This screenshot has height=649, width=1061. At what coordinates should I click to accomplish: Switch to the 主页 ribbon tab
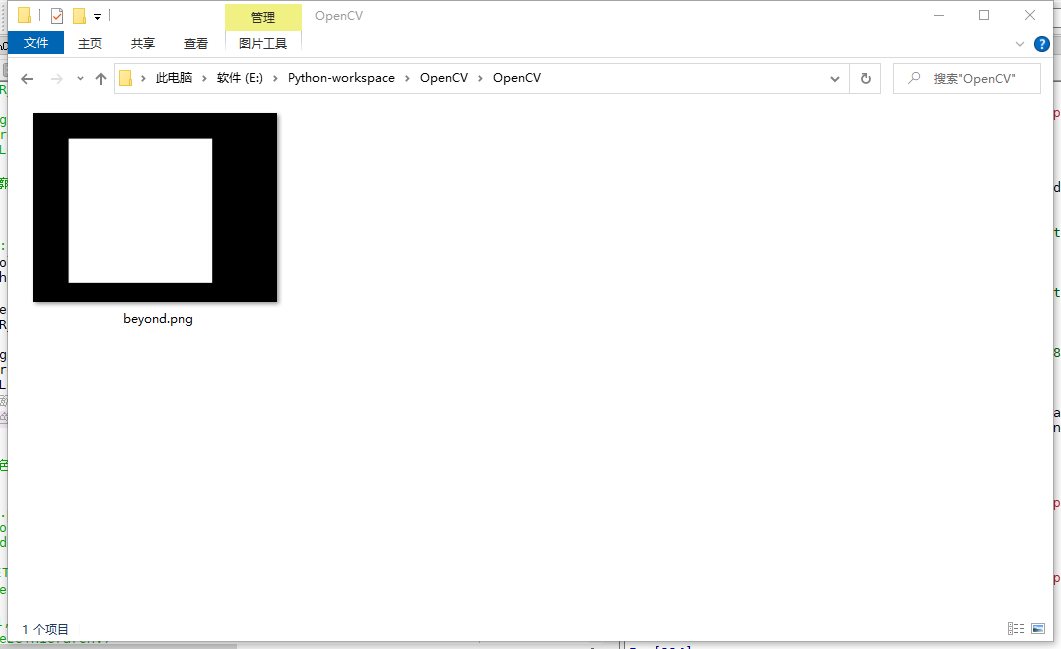pos(89,43)
